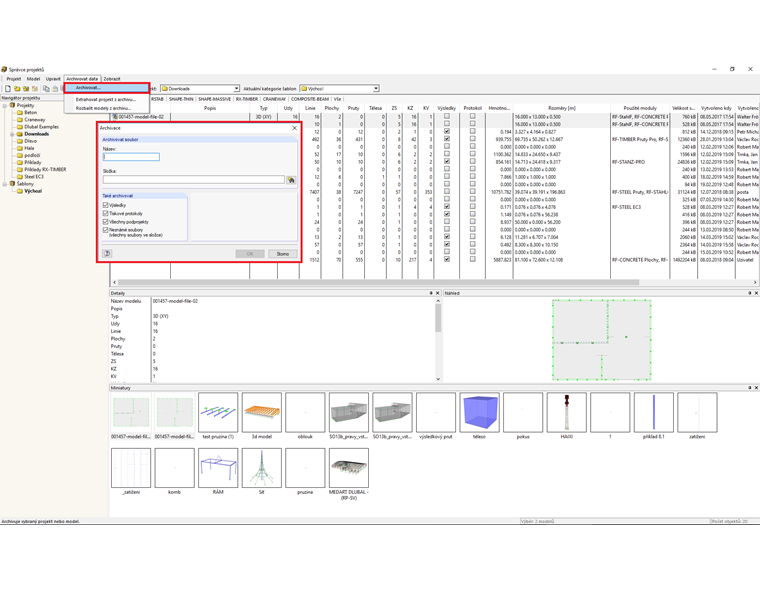The height and width of the screenshot is (591, 760).
Task: Toggle Výsledky checkbox in RF-STANZ-PRO row
Action: 447,161
